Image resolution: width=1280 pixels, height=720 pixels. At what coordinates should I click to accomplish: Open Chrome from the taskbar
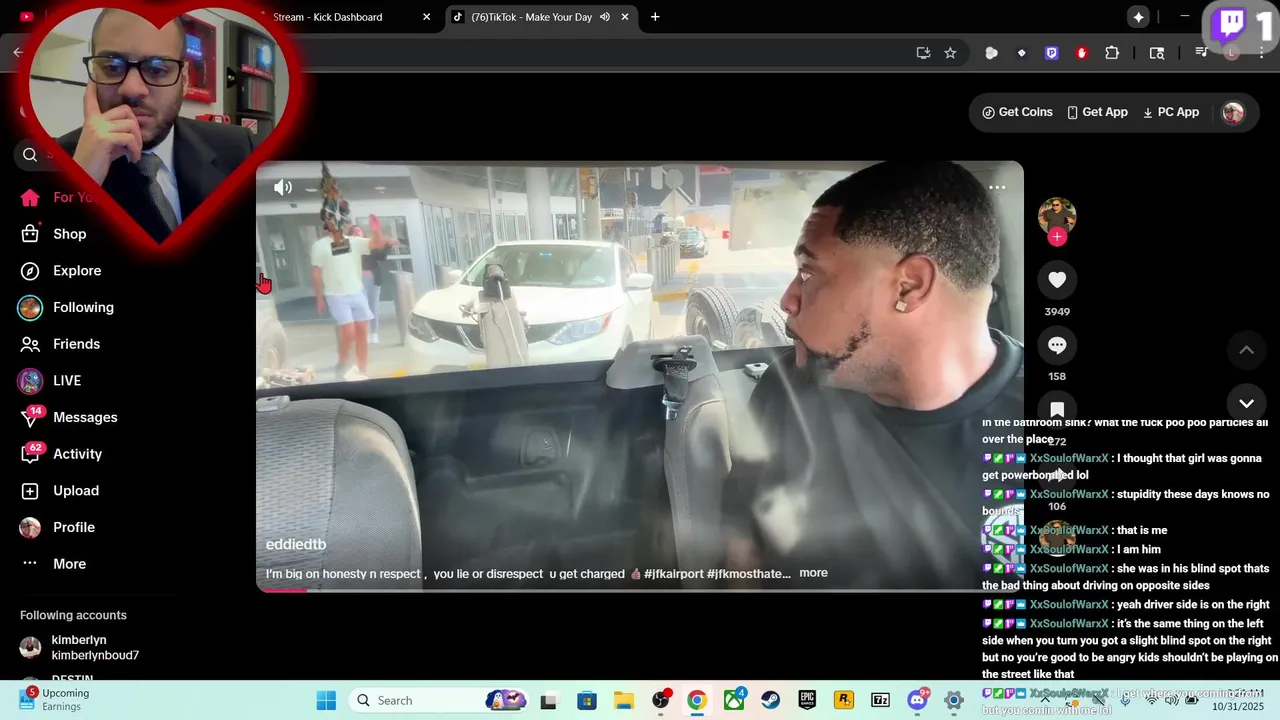[x=697, y=700]
